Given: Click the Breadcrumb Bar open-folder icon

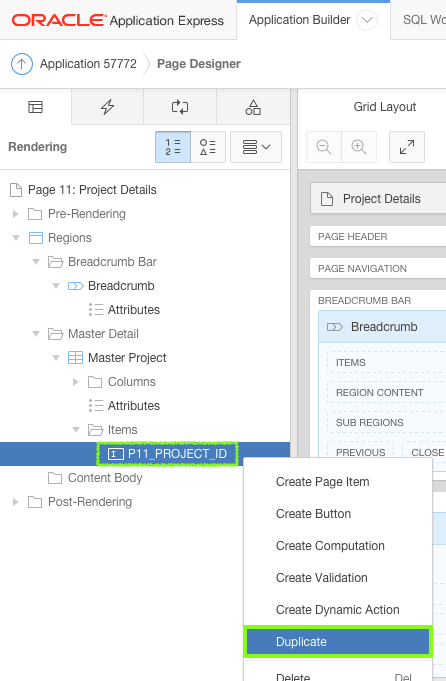Looking at the screenshot, I should coord(55,261).
